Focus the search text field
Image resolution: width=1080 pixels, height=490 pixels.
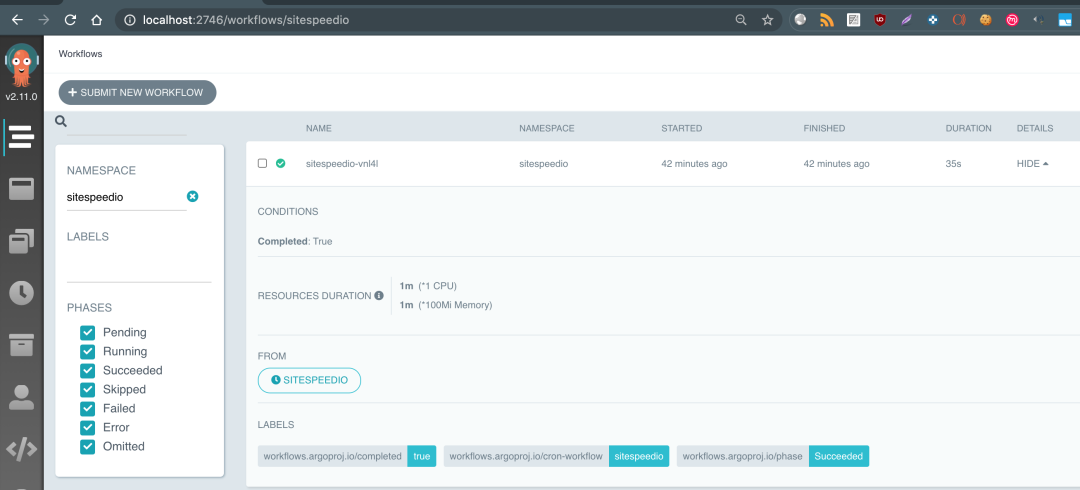click(127, 124)
